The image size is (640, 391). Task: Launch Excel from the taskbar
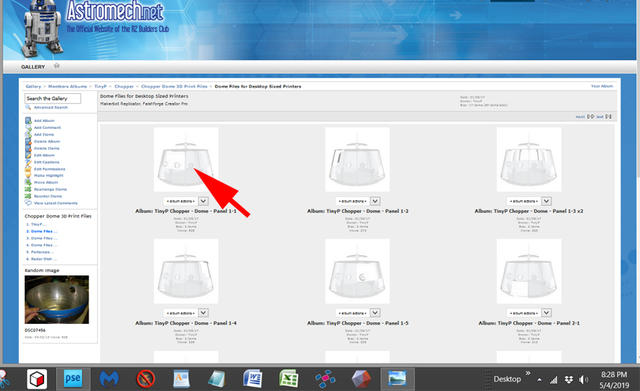(x=289, y=378)
